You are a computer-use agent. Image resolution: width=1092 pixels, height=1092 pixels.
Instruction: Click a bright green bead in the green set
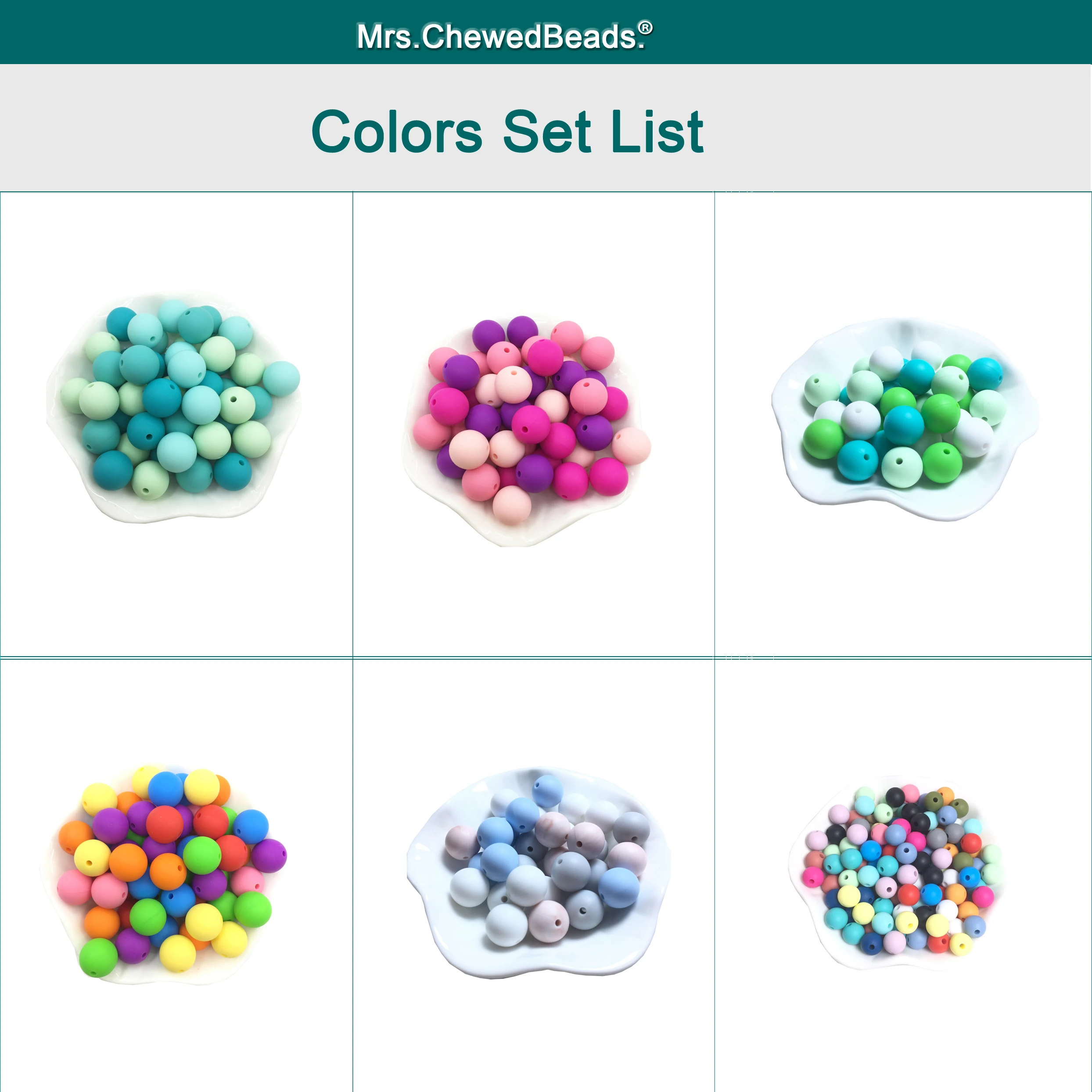[x=823, y=439]
